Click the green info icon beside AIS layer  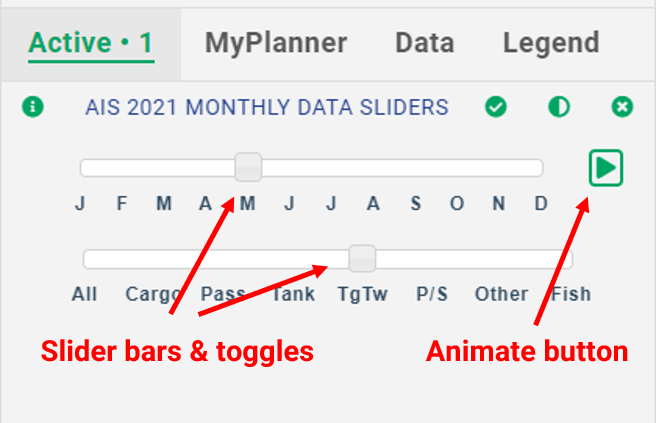click(x=33, y=107)
